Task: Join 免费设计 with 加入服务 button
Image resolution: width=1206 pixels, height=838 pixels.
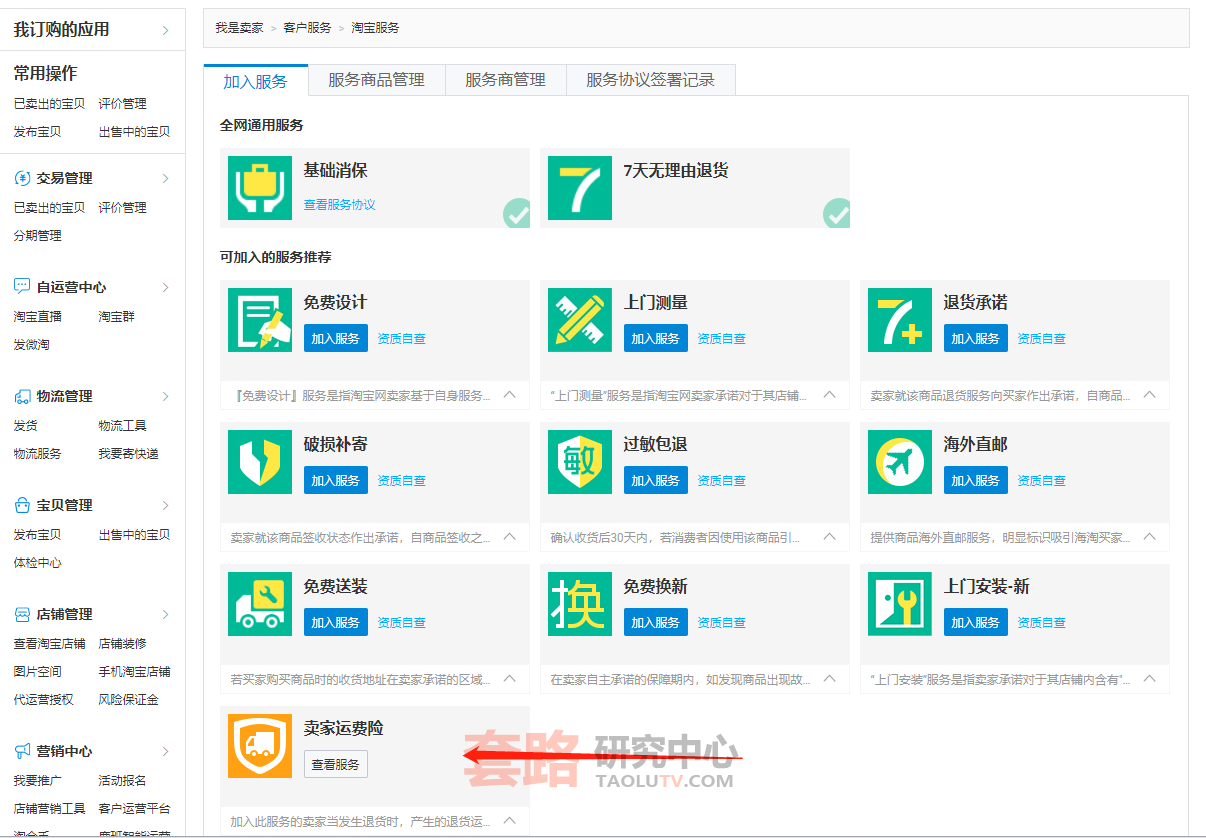Action: click(x=336, y=338)
